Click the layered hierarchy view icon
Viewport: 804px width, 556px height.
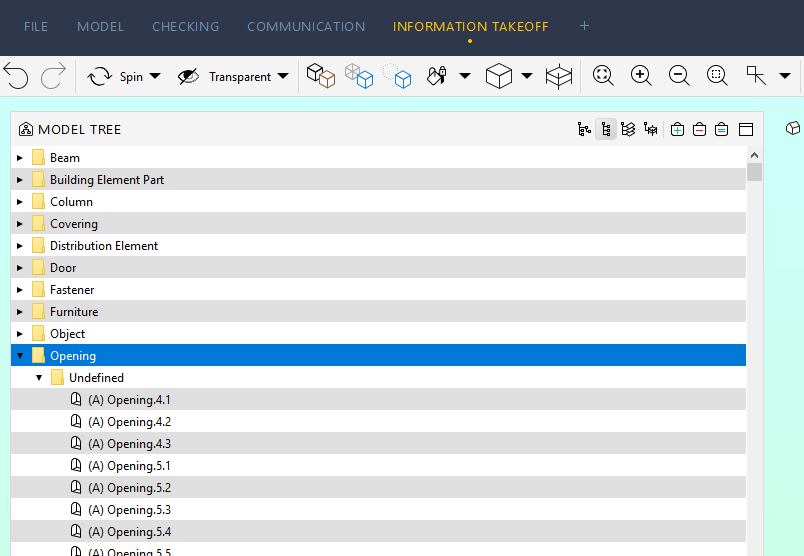[x=628, y=129]
